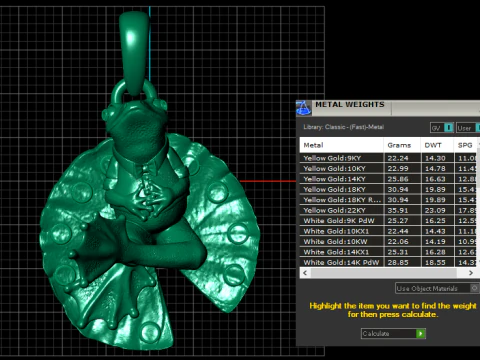
Task: Sort by the Metal column header
Action: click(341, 145)
